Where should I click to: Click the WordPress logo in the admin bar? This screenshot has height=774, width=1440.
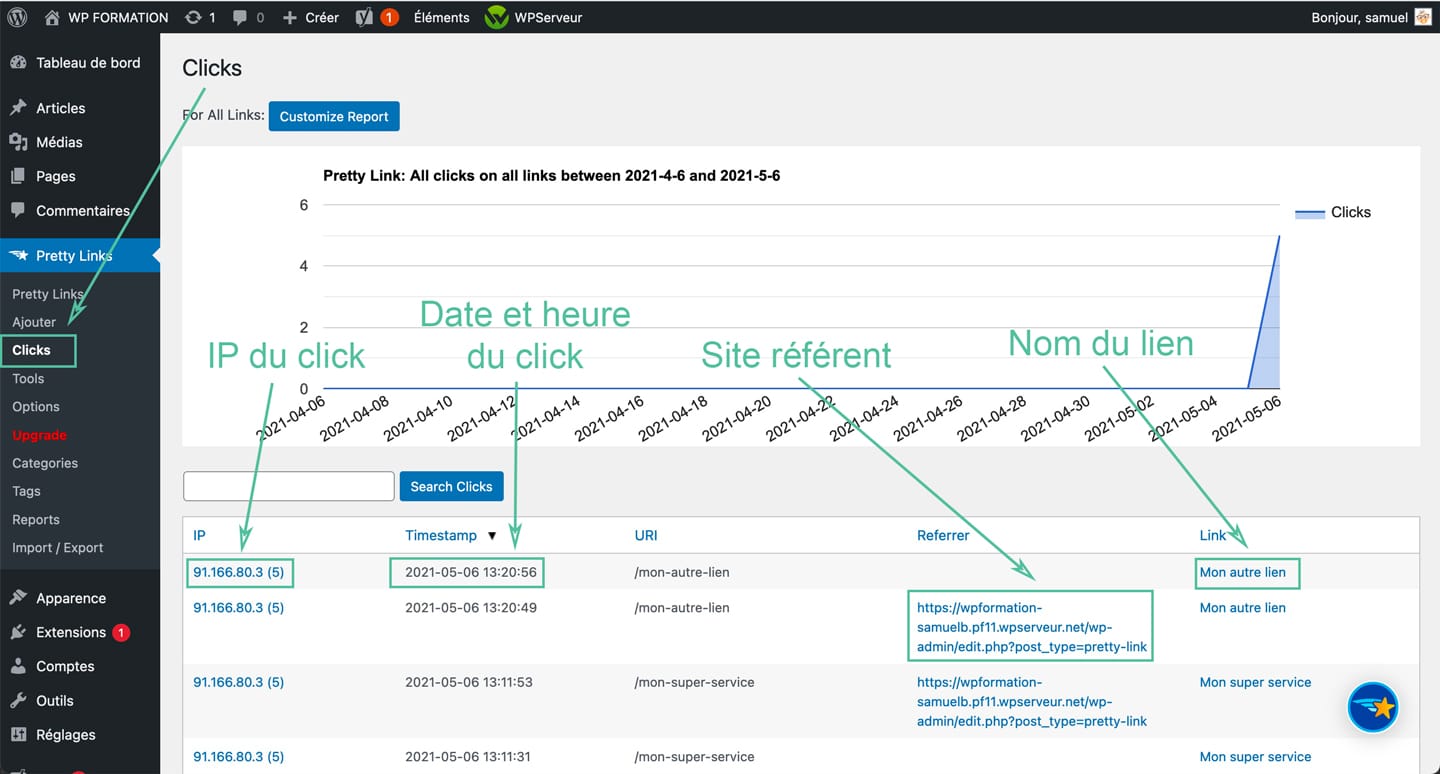[x=16, y=16]
